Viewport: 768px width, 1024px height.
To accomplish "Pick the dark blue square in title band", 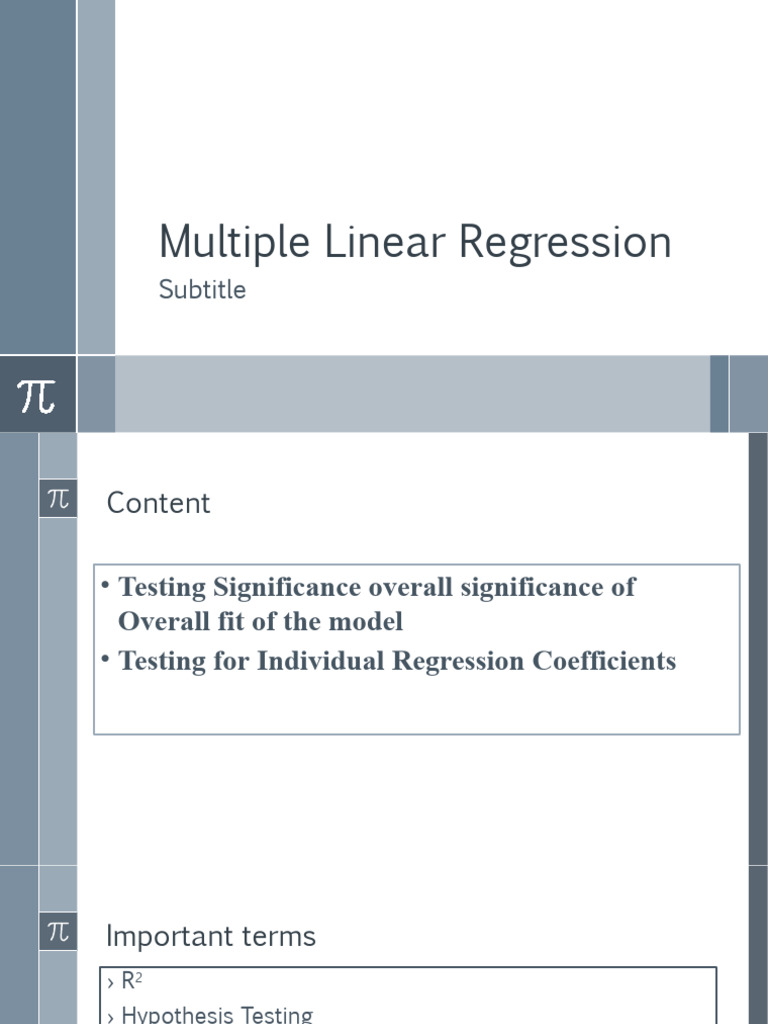I will coord(719,394).
